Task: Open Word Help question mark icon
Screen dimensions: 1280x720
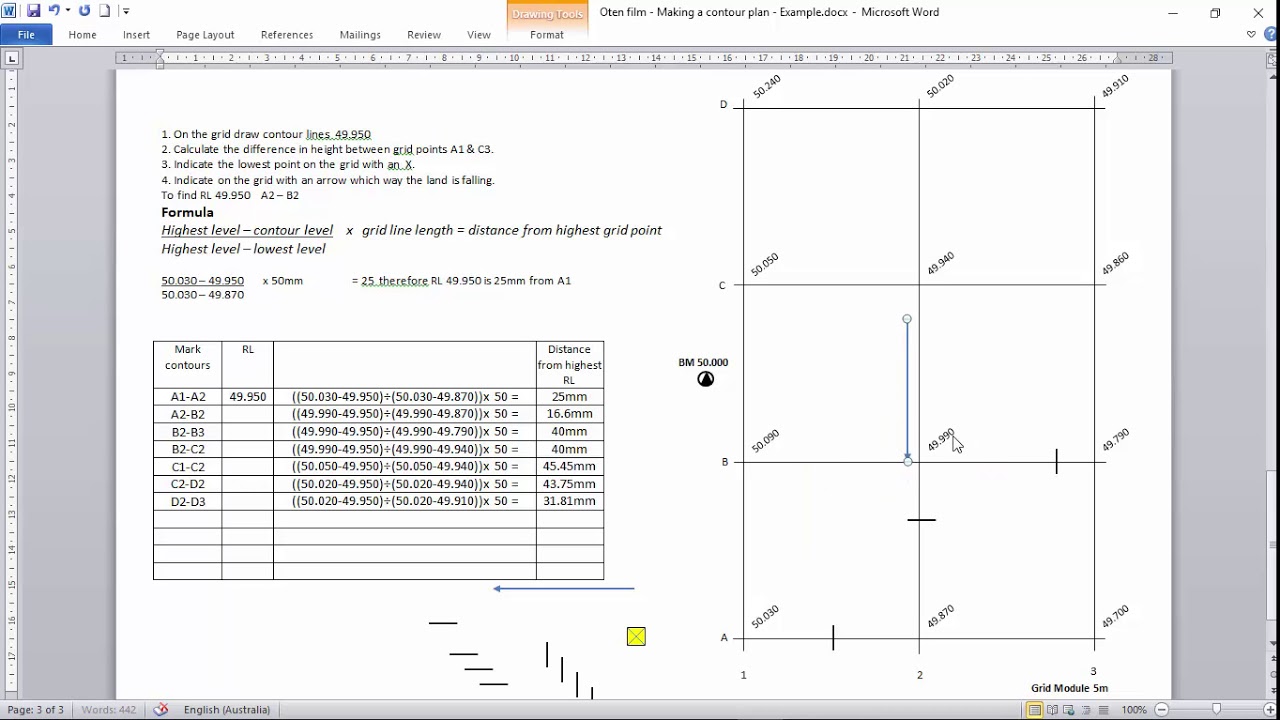Action: (1271, 34)
